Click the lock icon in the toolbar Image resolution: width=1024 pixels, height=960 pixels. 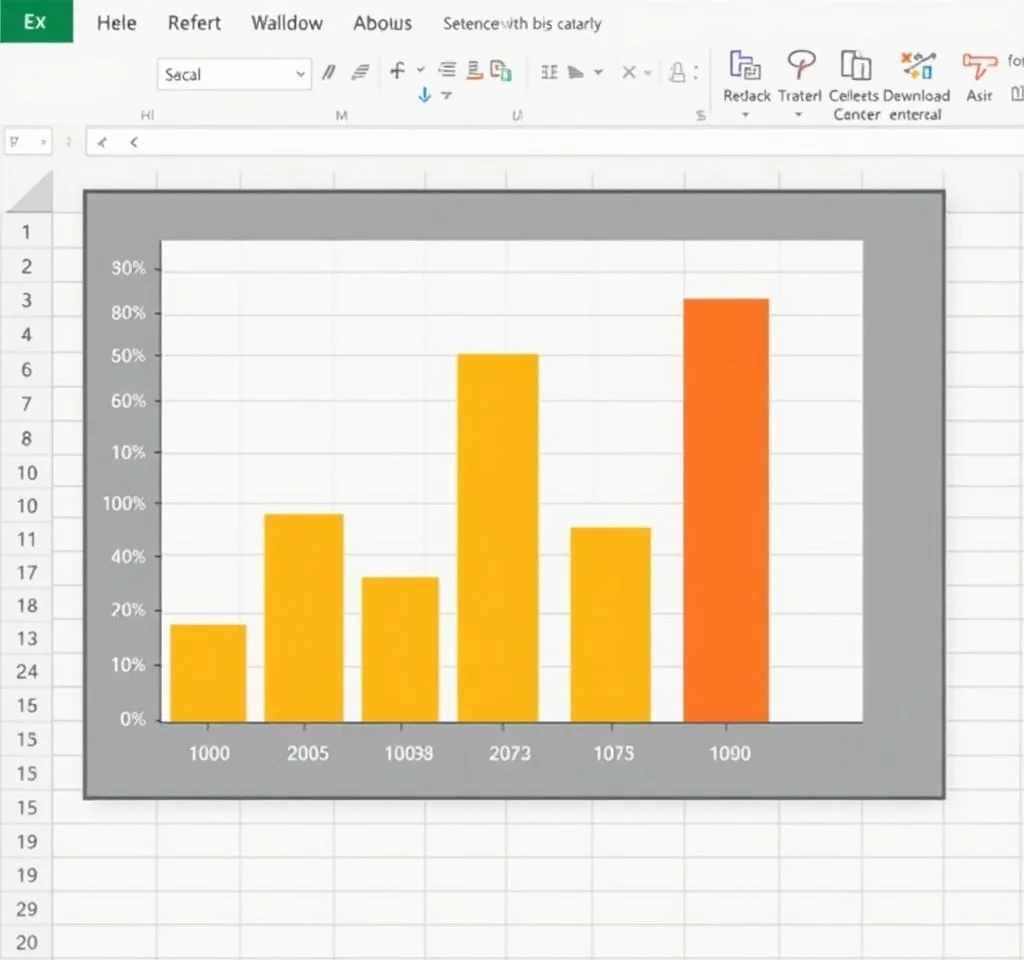click(x=677, y=72)
